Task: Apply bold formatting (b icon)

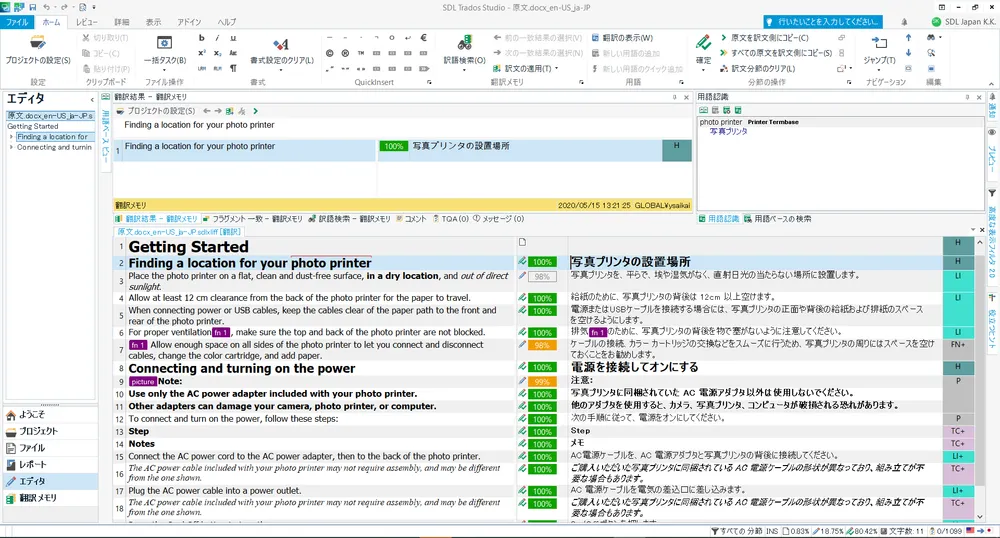Action: 202,38
